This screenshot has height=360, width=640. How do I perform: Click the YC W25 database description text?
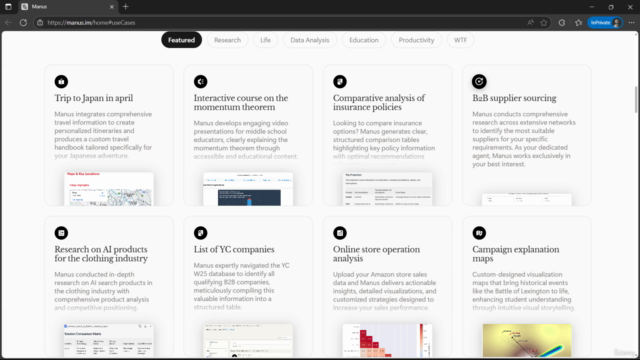pyautogui.click(x=242, y=286)
